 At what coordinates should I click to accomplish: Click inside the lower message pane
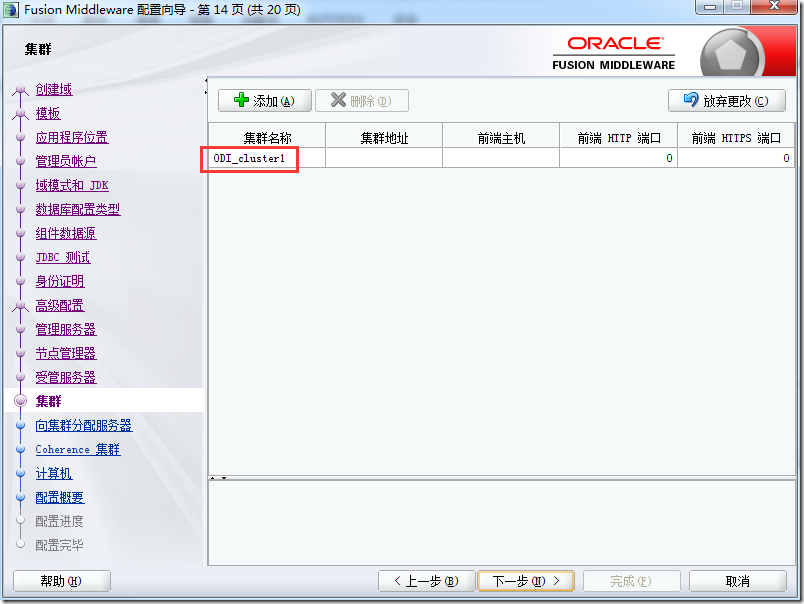coord(501,522)
